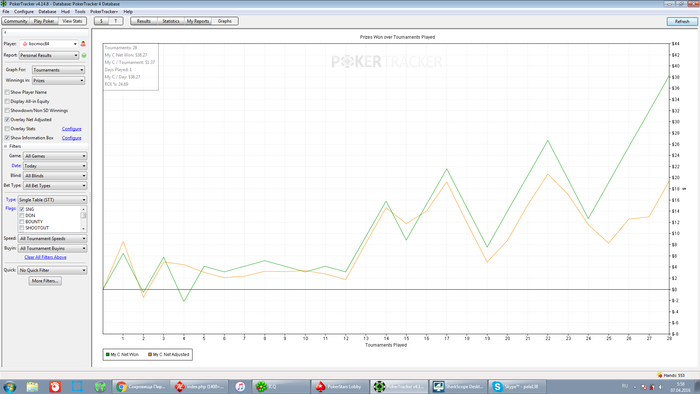Click the Hands 553 status bar indicator
This screenshot has width=700, height=394.
coord(671,375)
